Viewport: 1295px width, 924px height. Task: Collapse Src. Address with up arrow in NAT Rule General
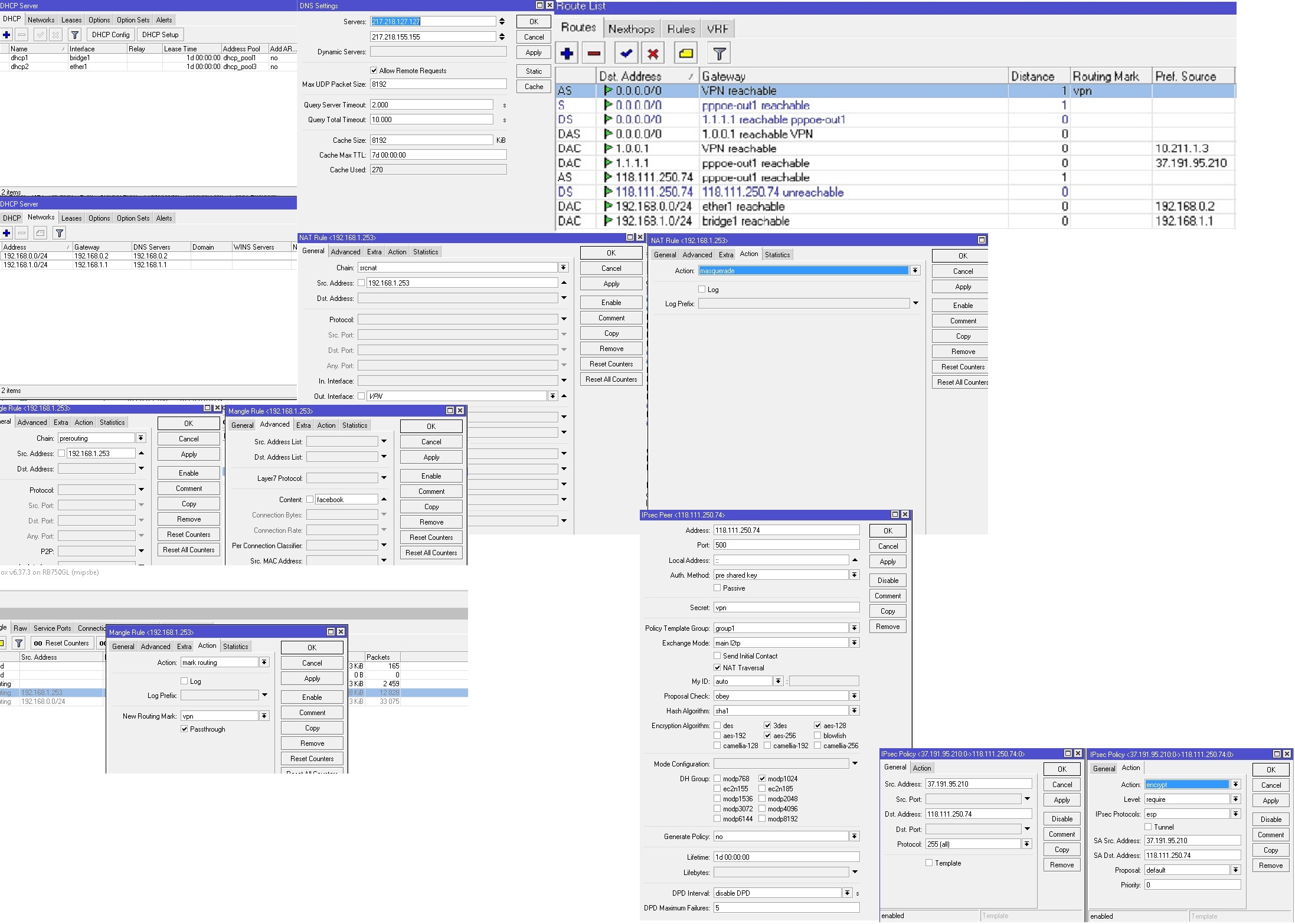(564, 283)
